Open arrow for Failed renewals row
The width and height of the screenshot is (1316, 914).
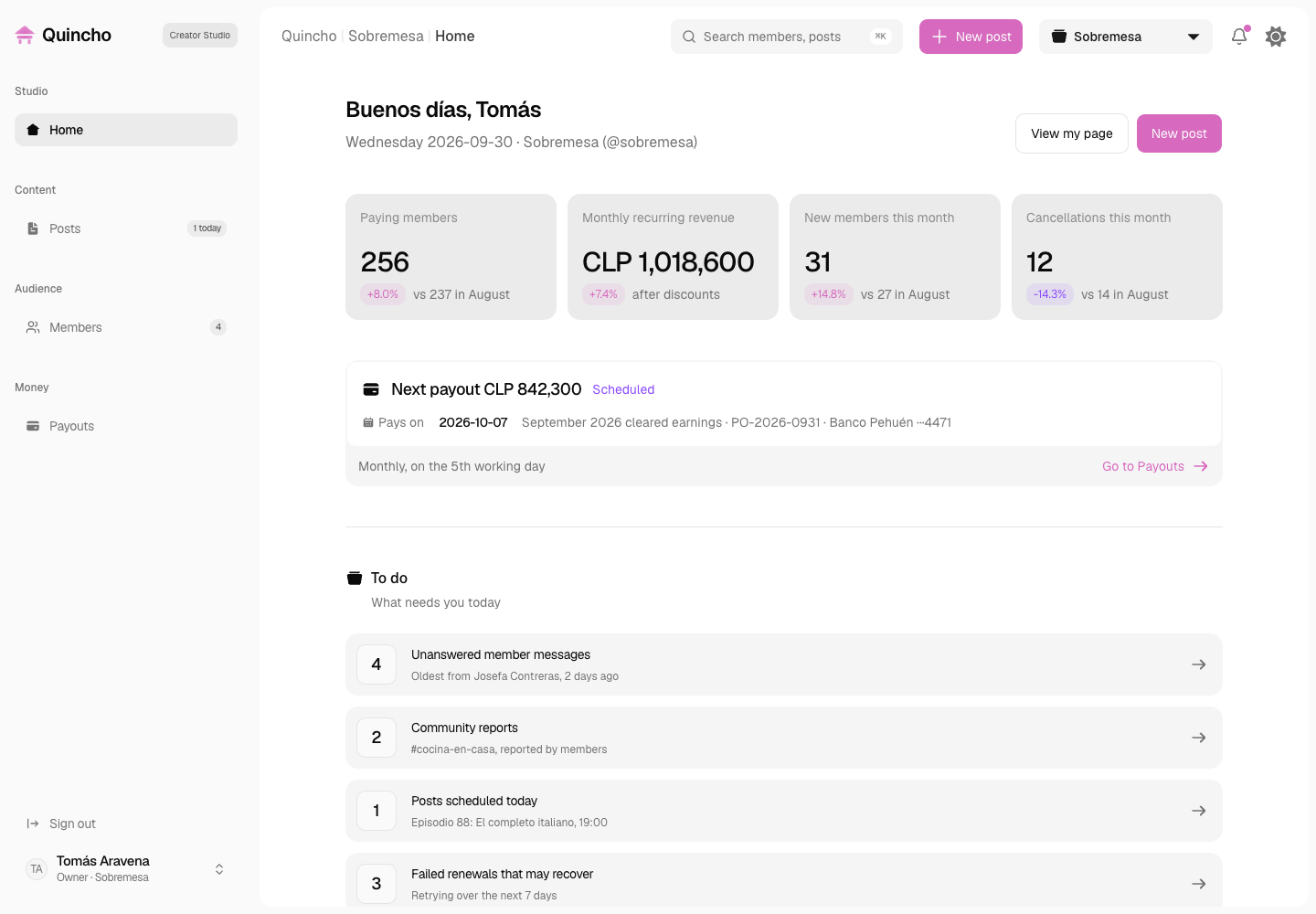(x=1199, y=884)
